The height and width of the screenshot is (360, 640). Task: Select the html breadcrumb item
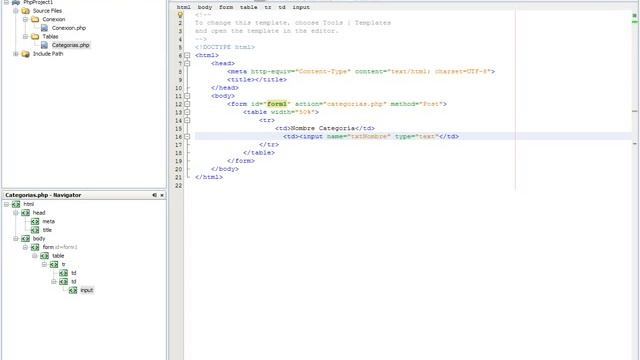click(x=184, y=7)
